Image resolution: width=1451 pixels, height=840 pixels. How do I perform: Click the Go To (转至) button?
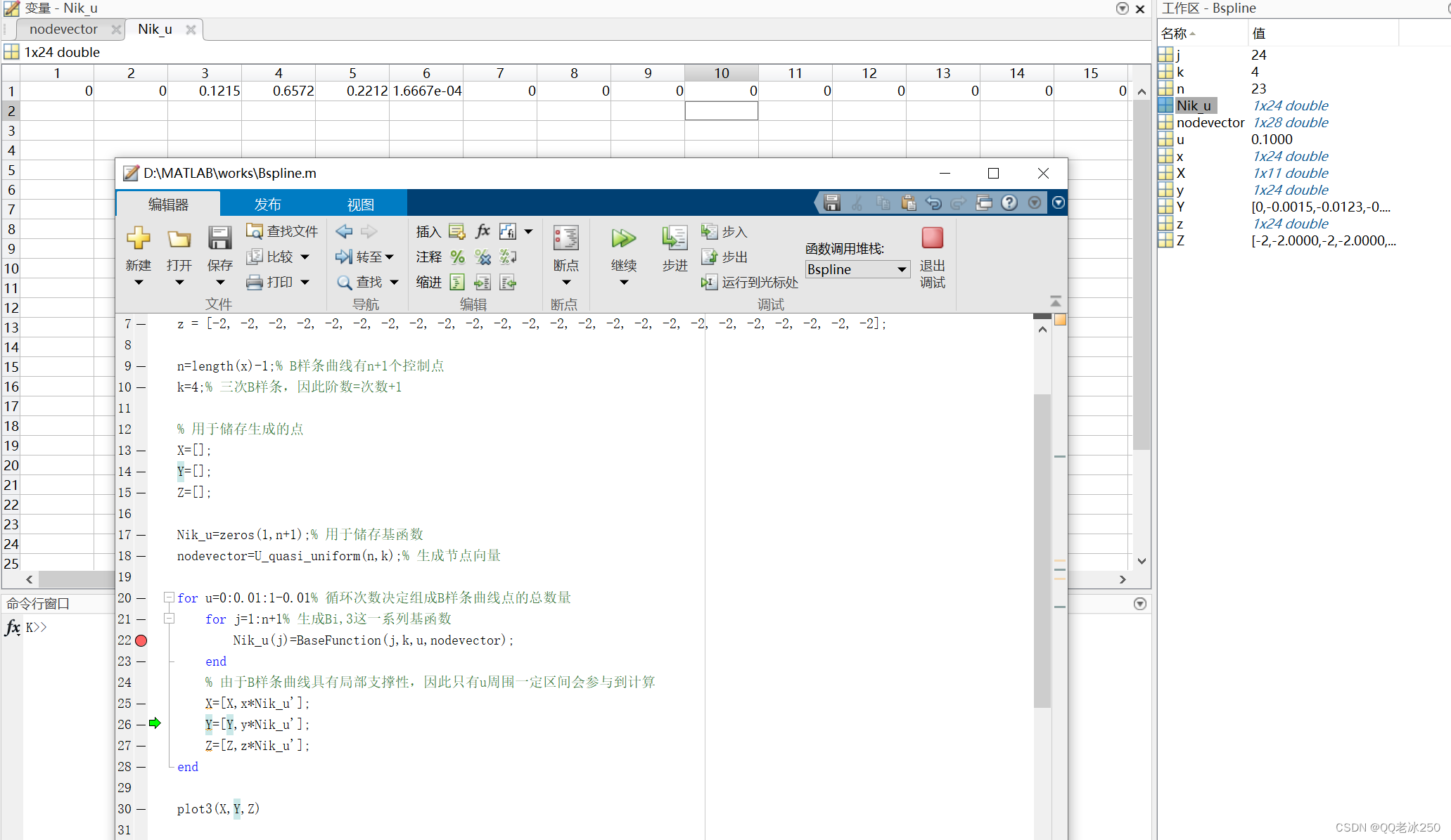tap(364, 257)
